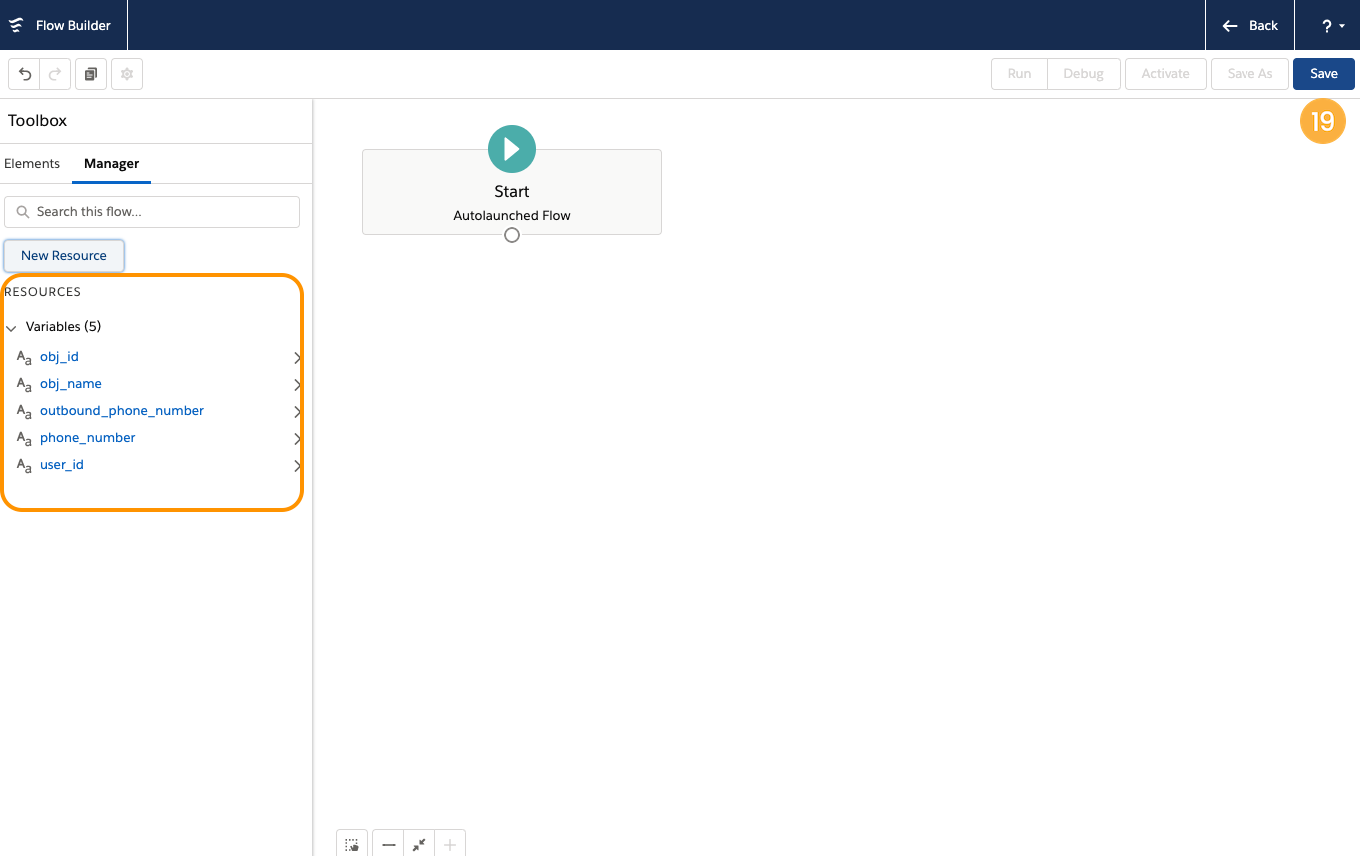Switch to the Elements tab

pos(32,163)
